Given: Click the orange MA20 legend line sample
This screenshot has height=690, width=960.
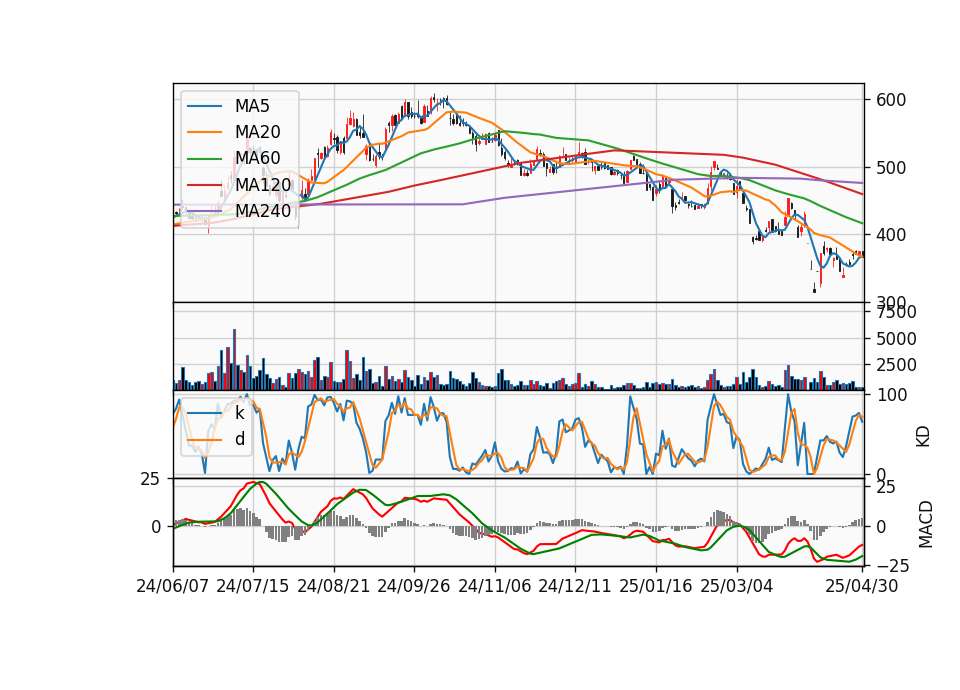Looking at the screenshot, I should pyautogui.click(x=204, y=132).
